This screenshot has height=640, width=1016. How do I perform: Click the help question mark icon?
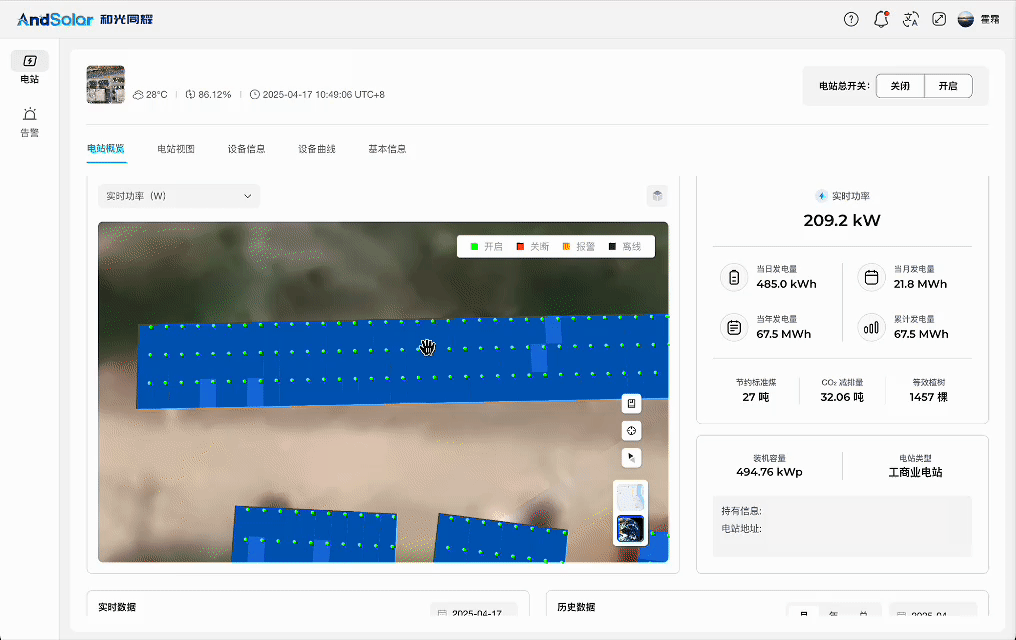point(851,19)
